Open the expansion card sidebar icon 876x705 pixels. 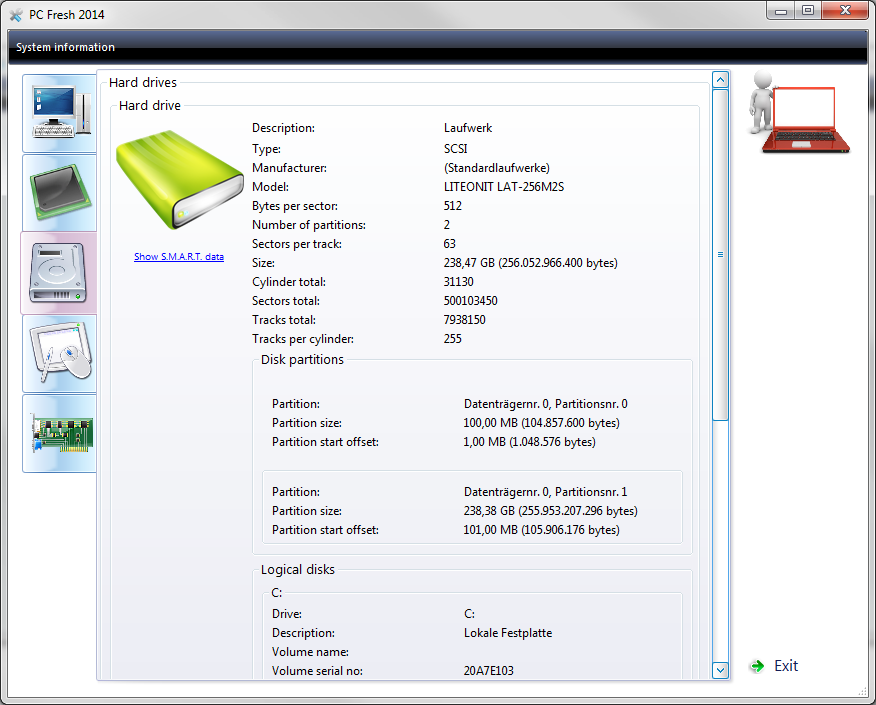coord(60,434)
